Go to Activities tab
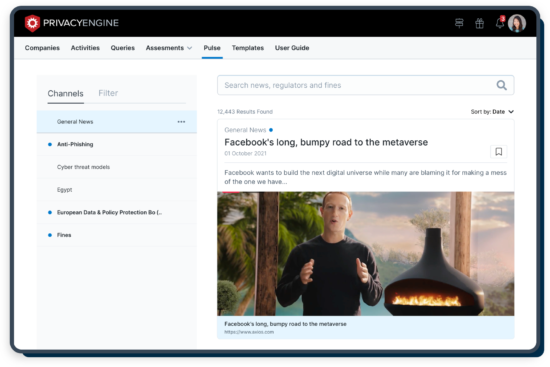The image size is (550, 367). pos(85,48)
